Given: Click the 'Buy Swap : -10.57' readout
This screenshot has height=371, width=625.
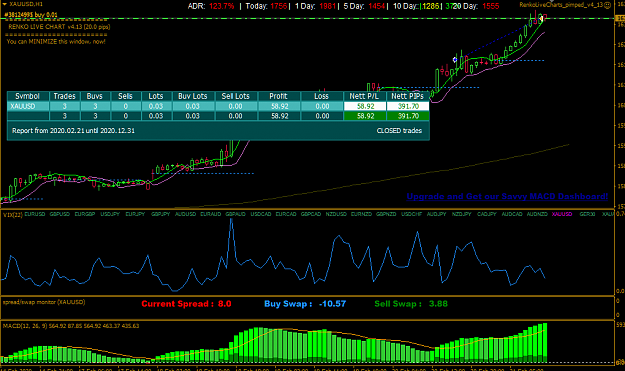Looking at the screenshot, I should click(x=305, y=304).
